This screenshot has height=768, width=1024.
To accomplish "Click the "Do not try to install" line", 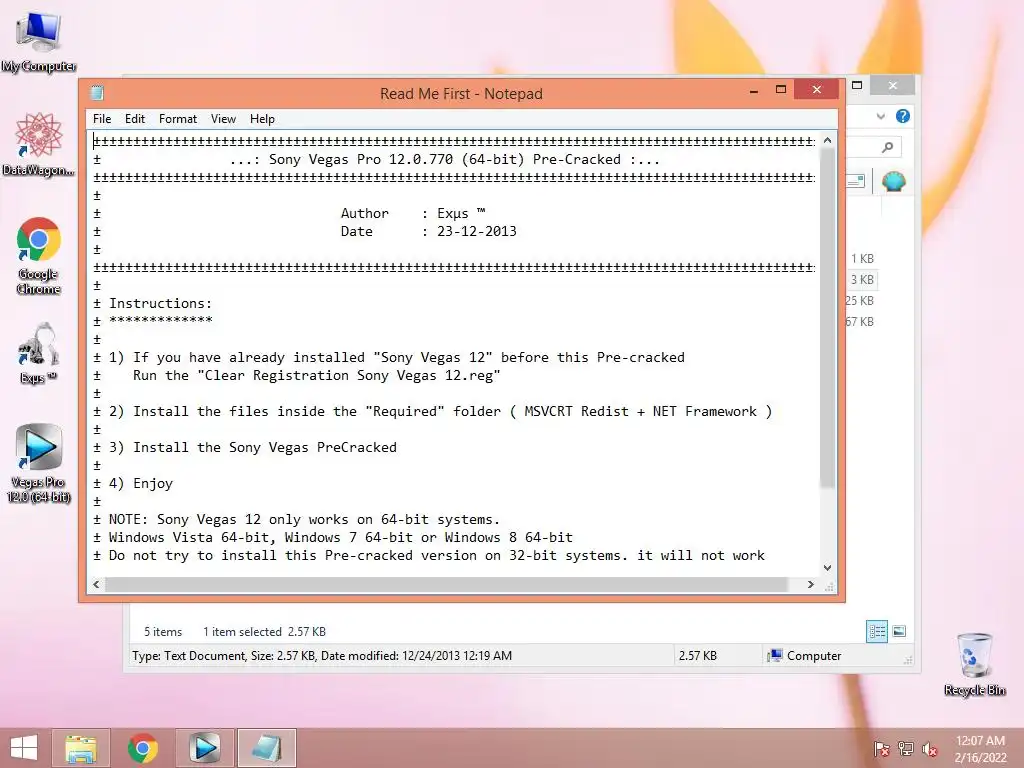I will 436,555.
